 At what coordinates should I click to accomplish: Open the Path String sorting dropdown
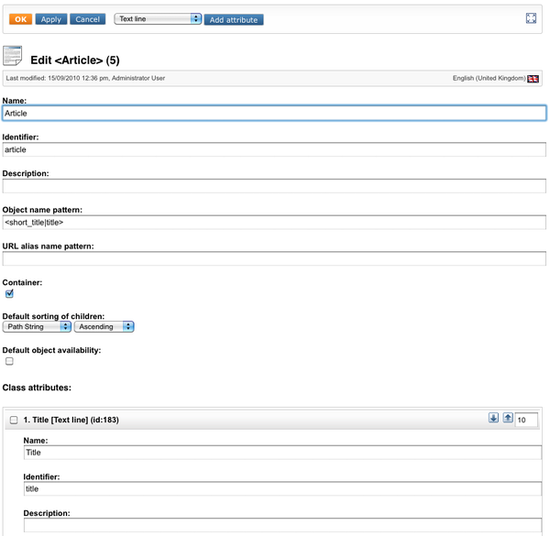37,327
